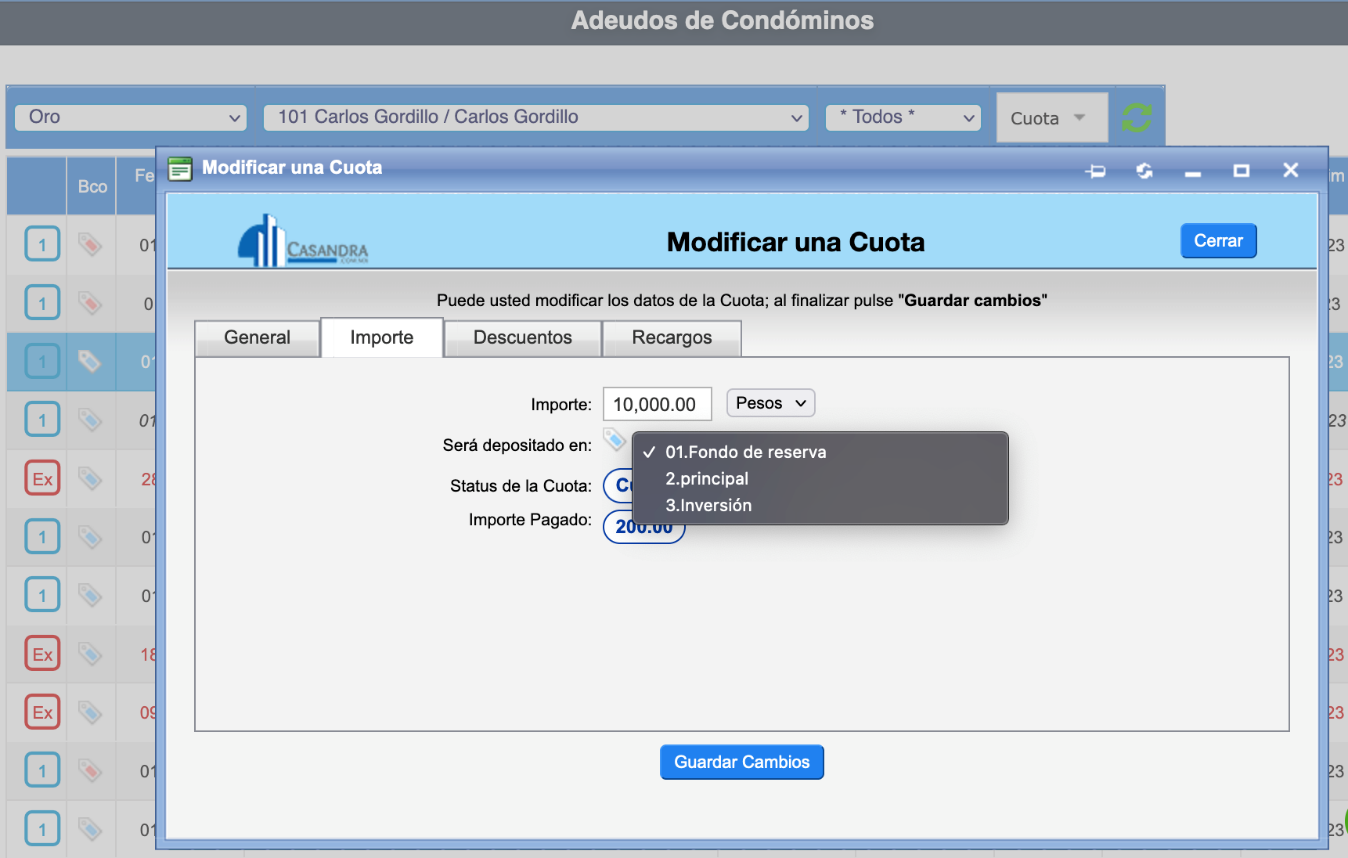Open the Pesos currency dropdown
This screenshot has width=1348, height=858.
point(770,403)
